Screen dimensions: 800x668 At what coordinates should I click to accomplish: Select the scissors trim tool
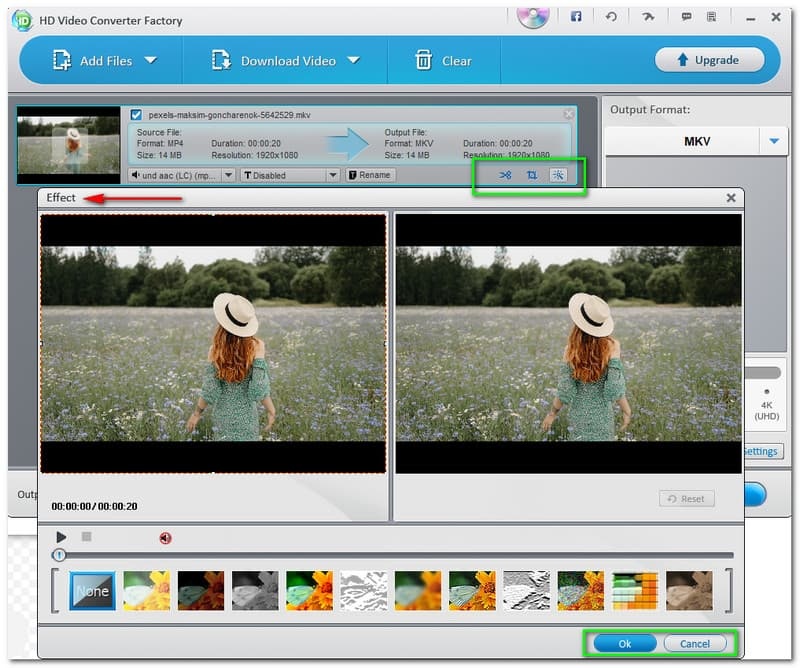click(504, 173)
